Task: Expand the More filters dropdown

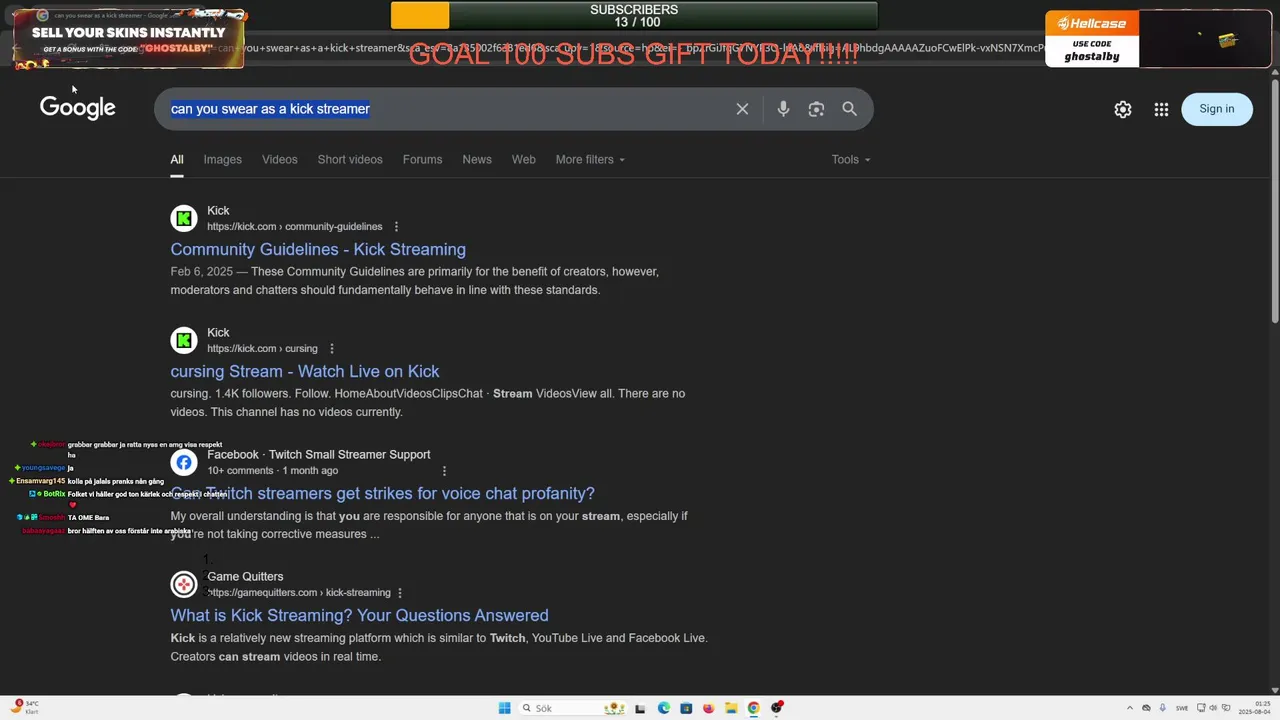Action: (x=590, y=160)
